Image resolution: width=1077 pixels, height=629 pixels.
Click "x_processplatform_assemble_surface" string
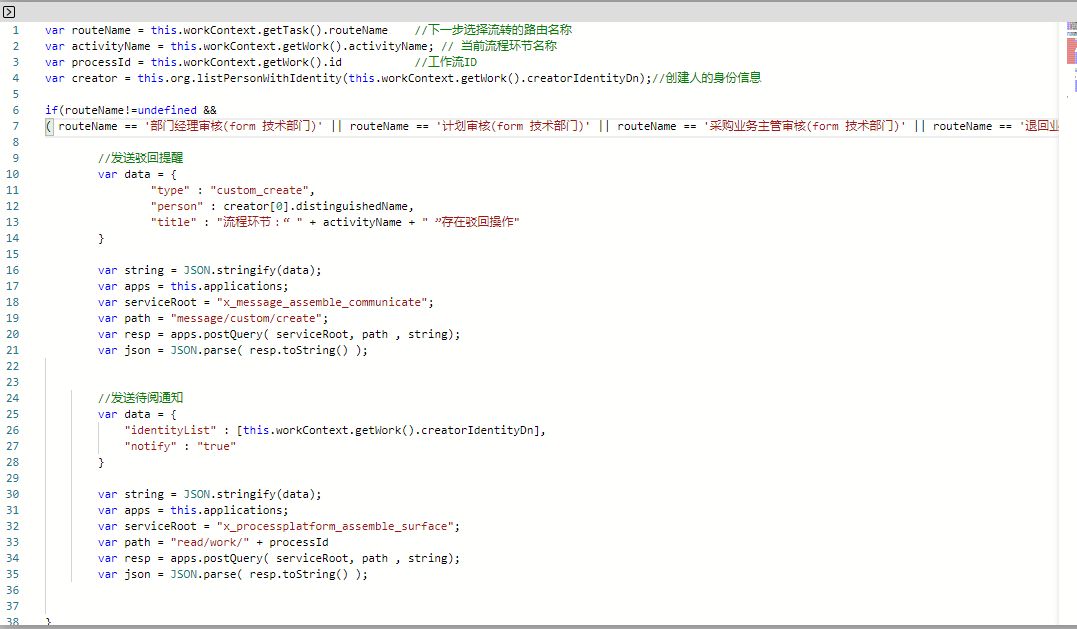(x=335, y=527)
